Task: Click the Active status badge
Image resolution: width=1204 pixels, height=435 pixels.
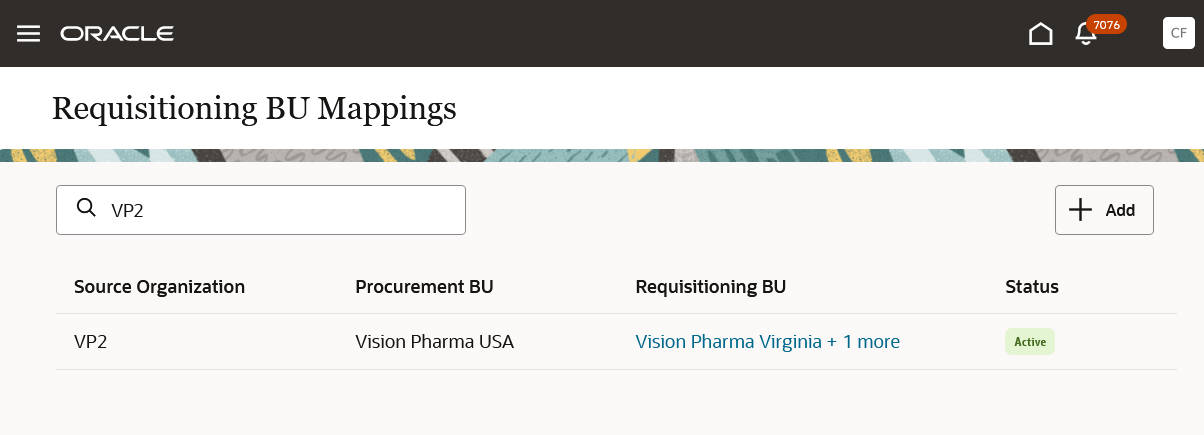Action: tap(1029, 342)
